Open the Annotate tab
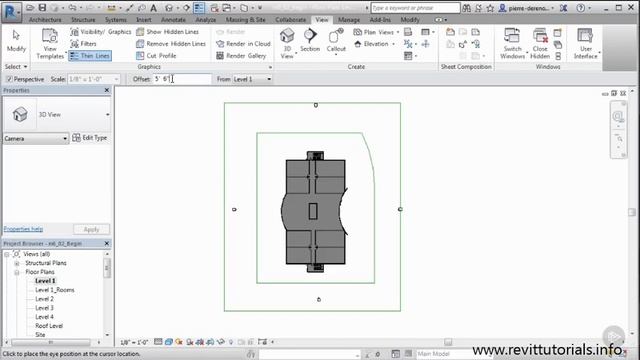 tap(173, 20)
